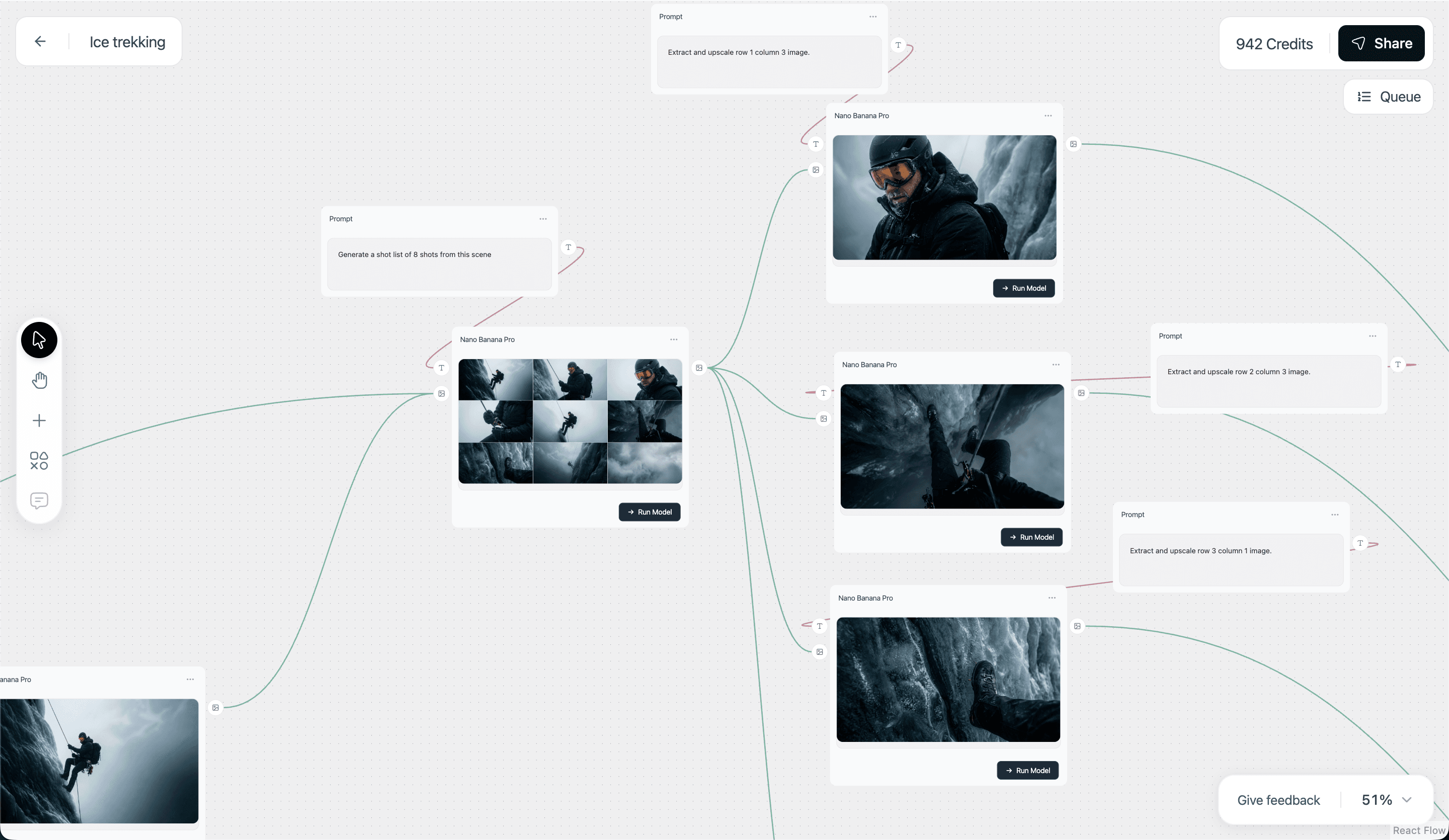Open options on row 3 column 1 prompt
Viewport: 1449px width, 840px height.
pyautogui.click(x=1335, y=515)
